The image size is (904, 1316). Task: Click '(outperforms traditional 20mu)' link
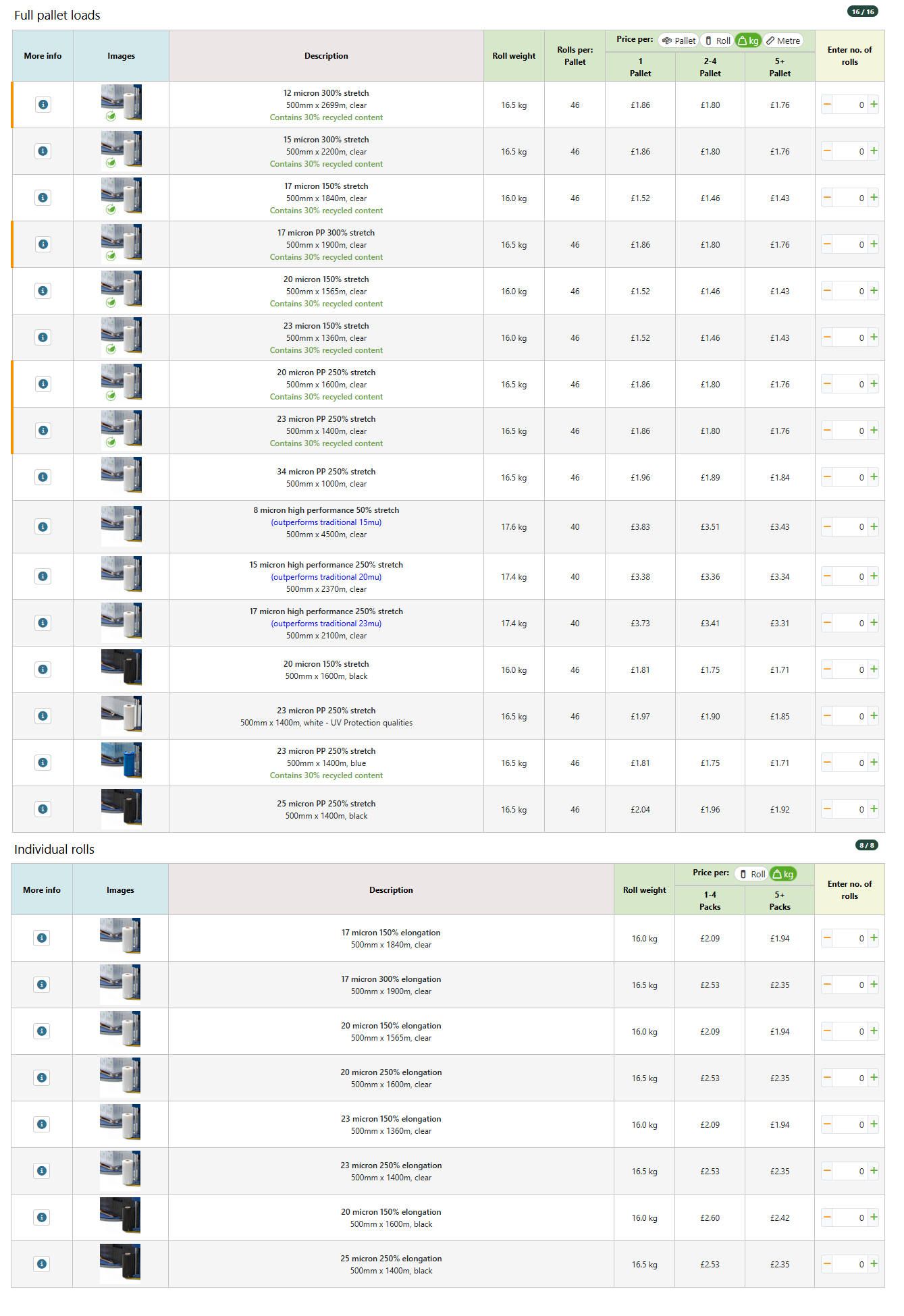326,577
